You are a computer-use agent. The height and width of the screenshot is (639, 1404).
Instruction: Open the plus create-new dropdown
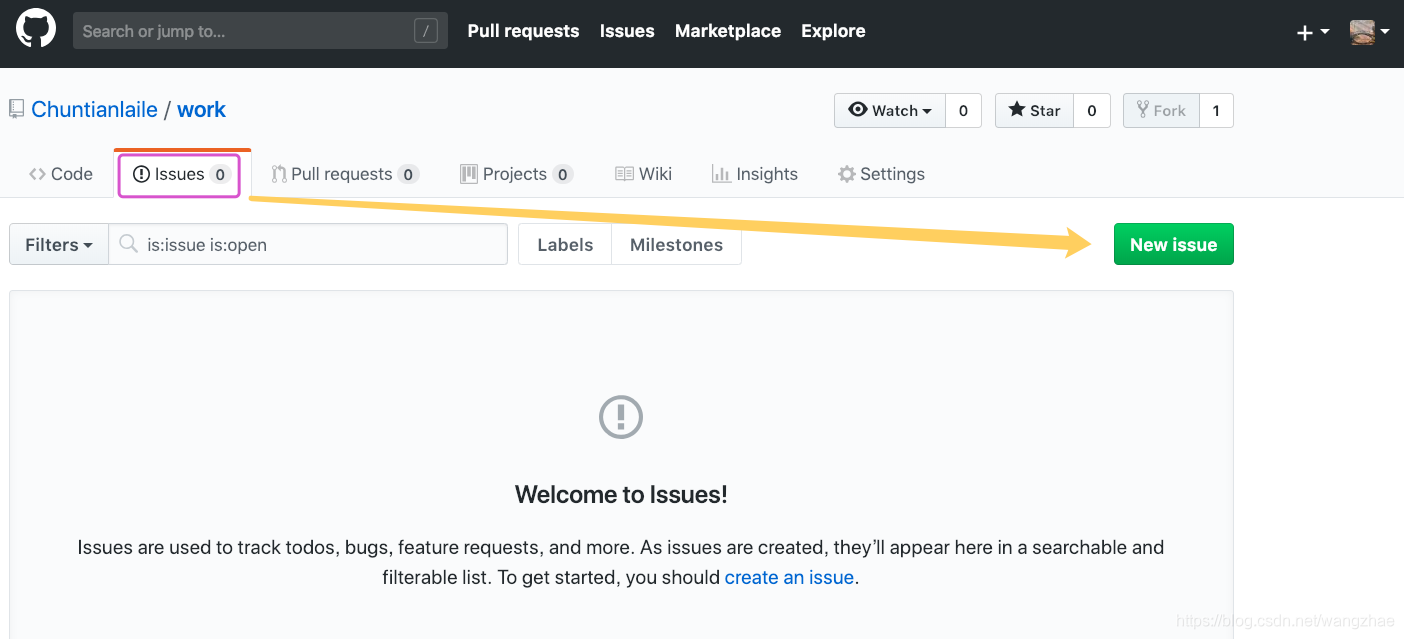(x=1313, y=32)
